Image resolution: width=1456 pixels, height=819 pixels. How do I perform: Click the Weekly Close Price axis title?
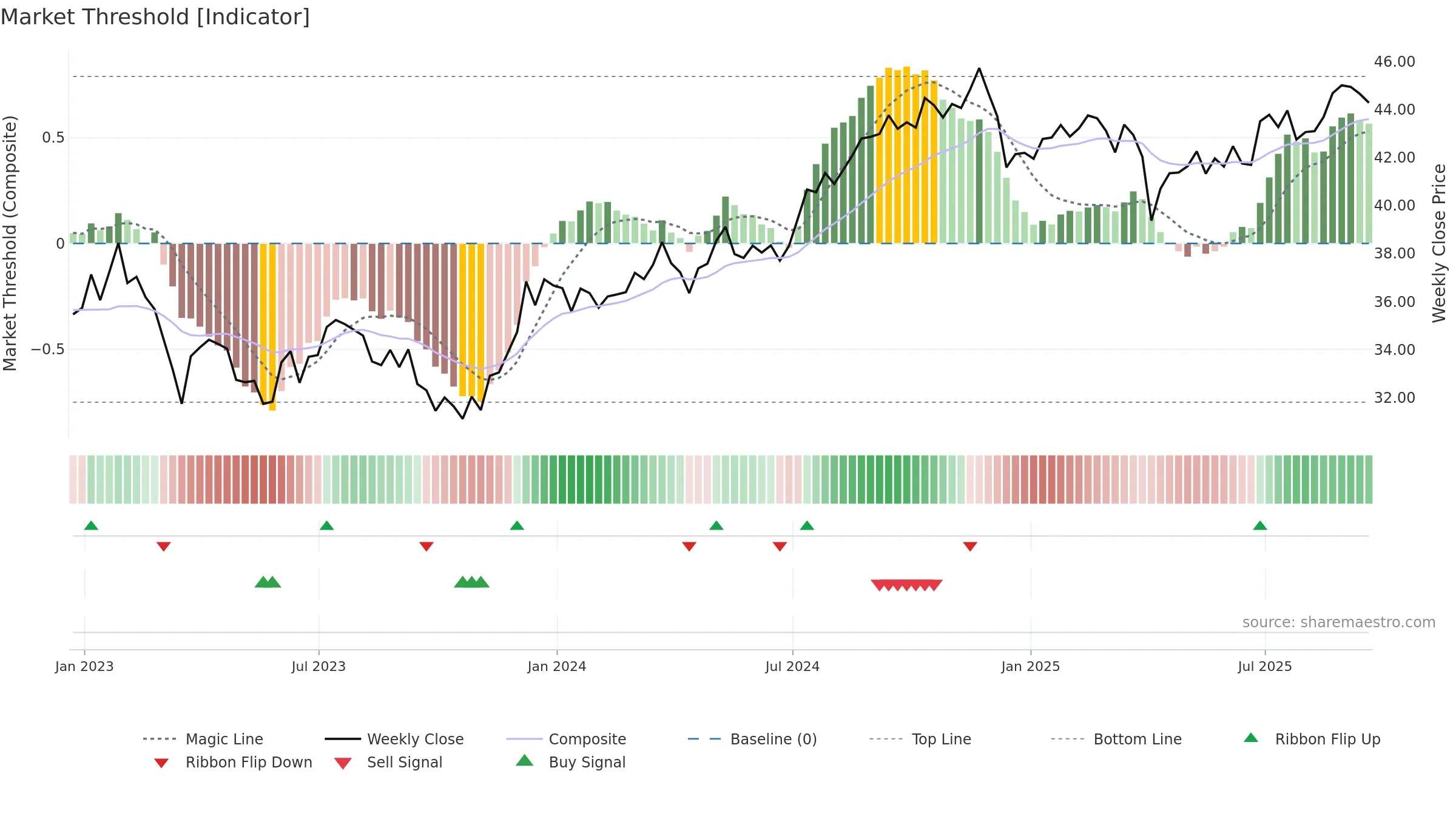coord(1439,243)
